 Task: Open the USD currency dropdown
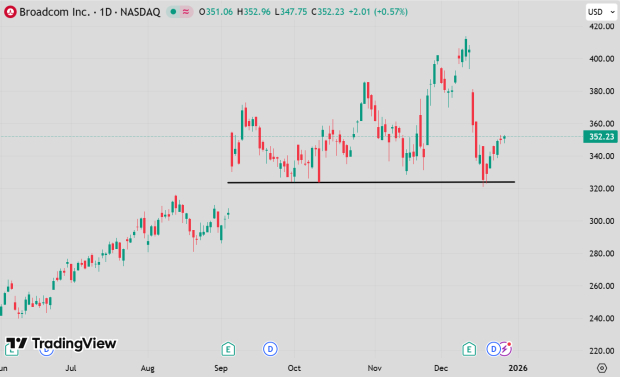coord(601,12)
